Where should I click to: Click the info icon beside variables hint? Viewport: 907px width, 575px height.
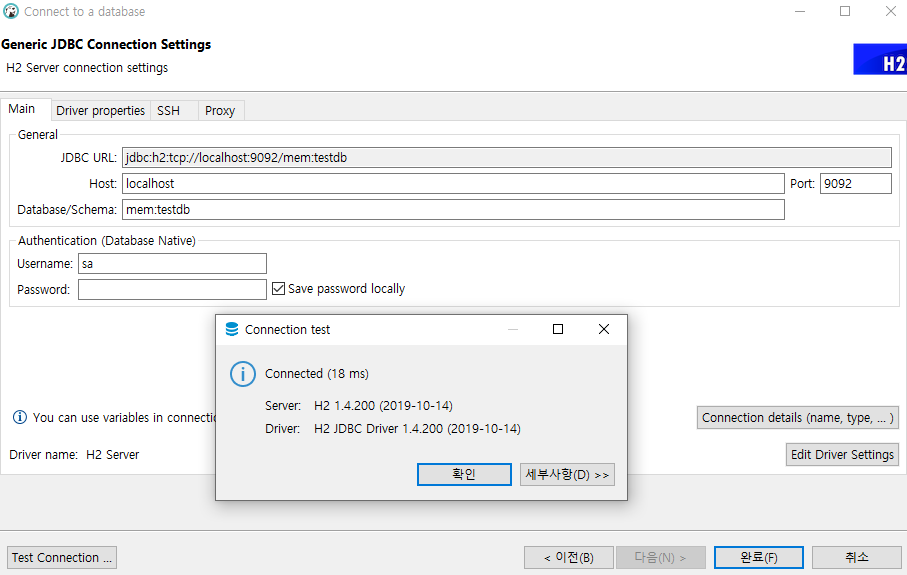pyautogui.click(x=20, y=417)
